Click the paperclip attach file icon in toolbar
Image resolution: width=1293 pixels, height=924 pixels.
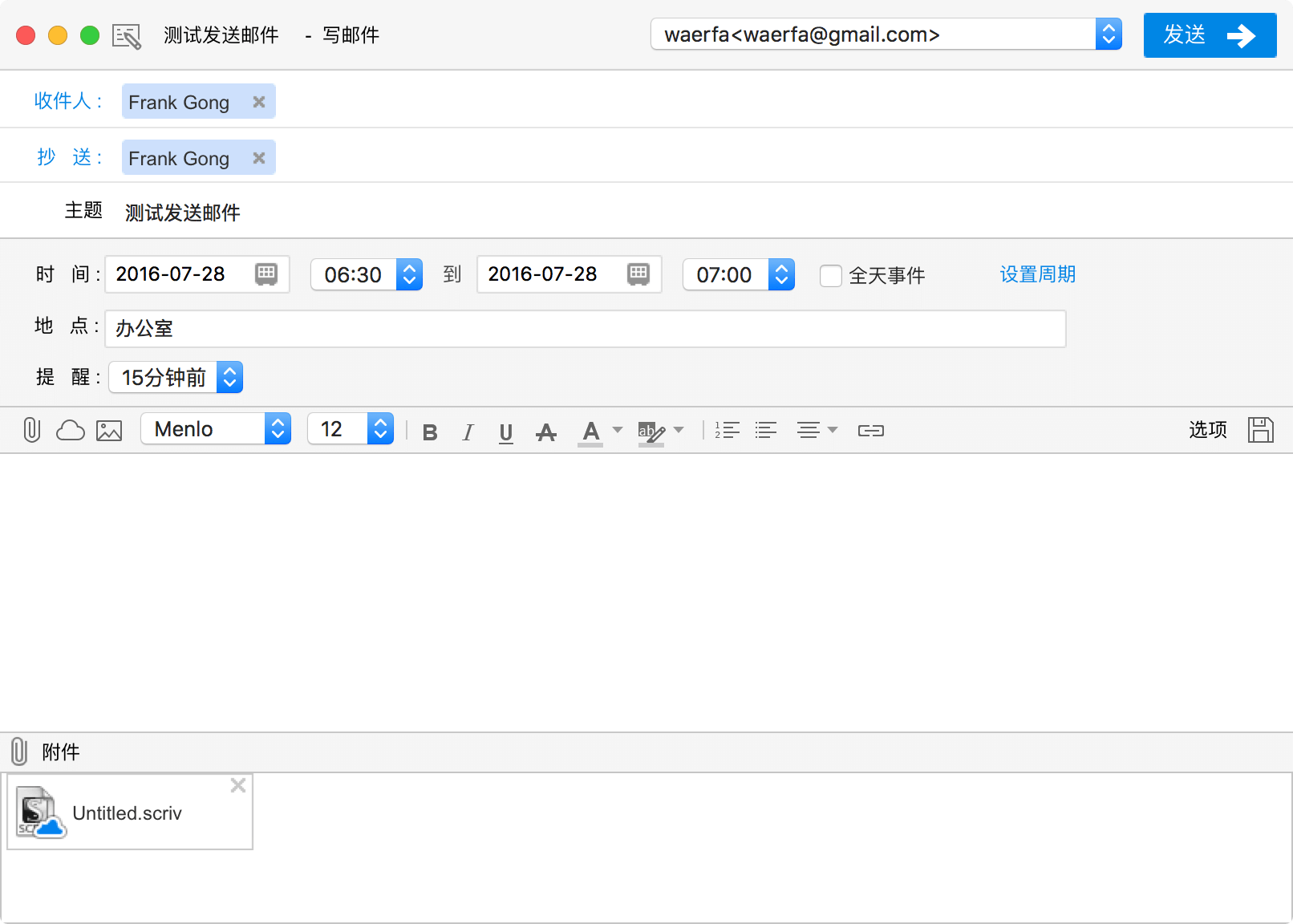click(x=31, y=430)
